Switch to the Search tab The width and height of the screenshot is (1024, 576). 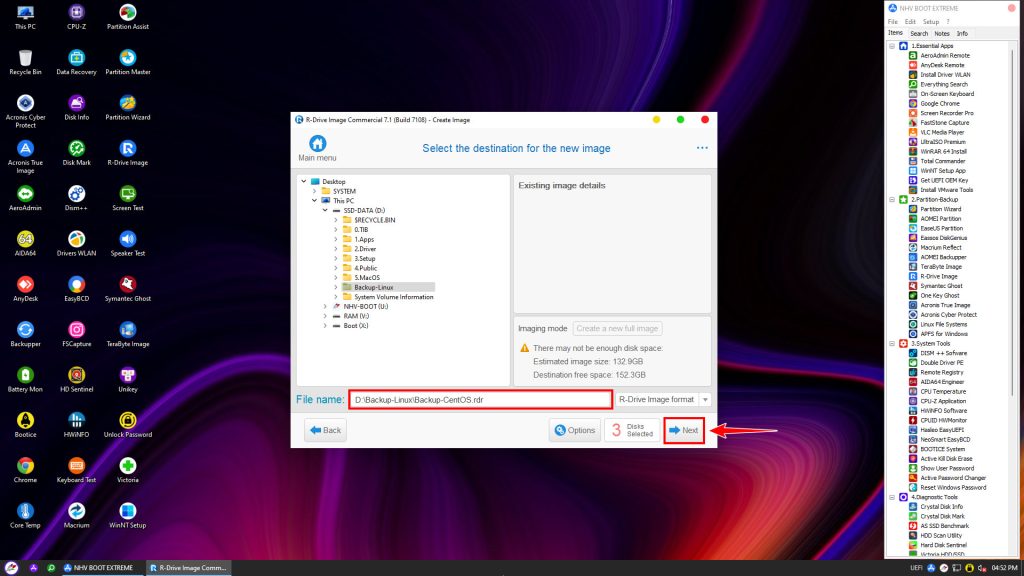[919, 33]
